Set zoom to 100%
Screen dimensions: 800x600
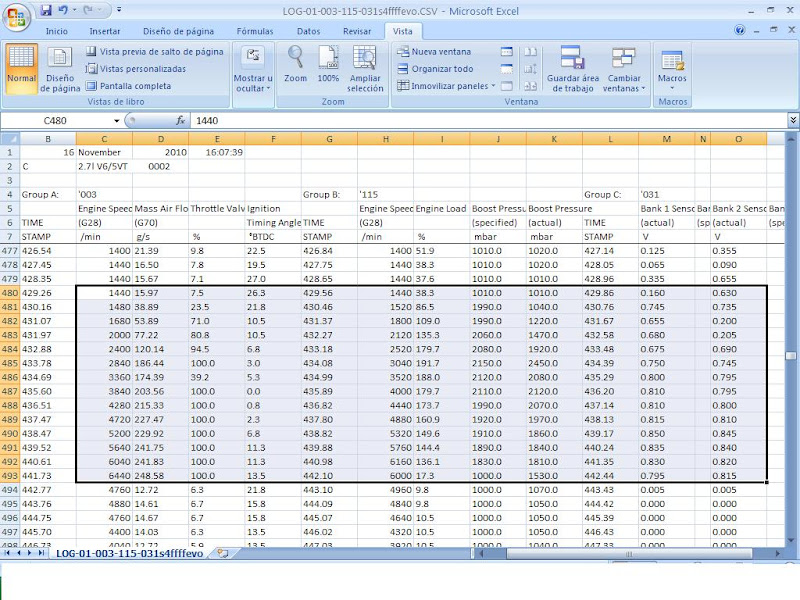click(x=328, y=64)
